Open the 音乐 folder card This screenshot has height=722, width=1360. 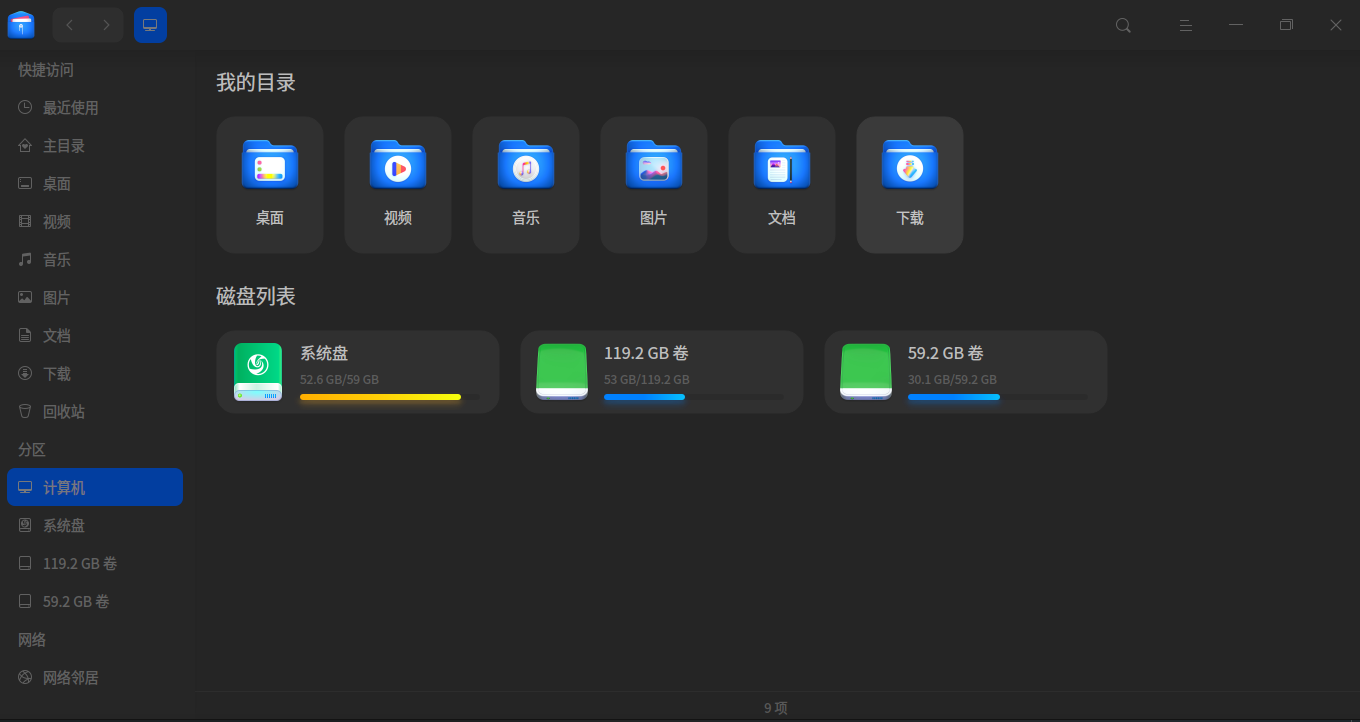526,185
